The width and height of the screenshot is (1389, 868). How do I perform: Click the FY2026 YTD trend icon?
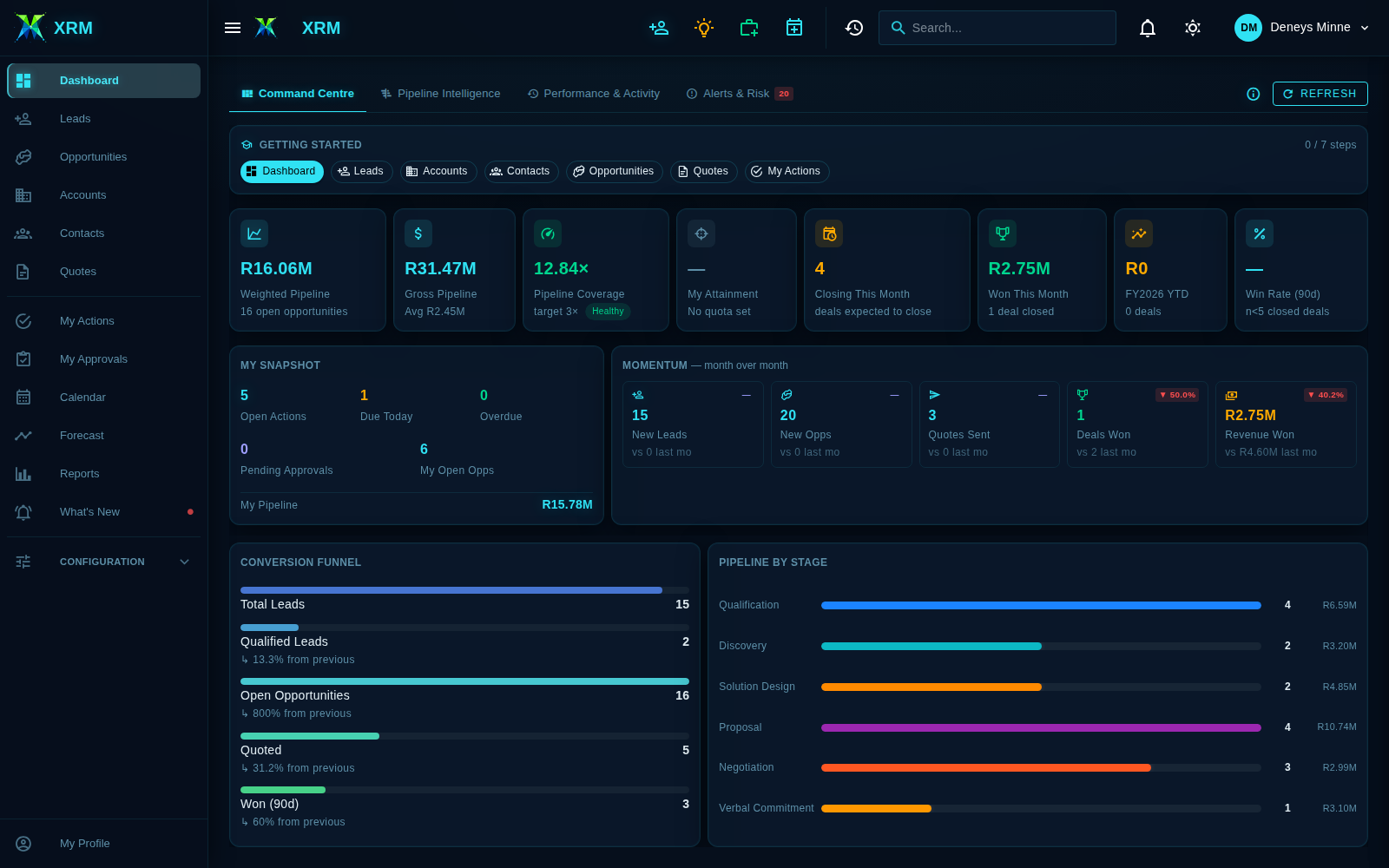[1139, 233]
